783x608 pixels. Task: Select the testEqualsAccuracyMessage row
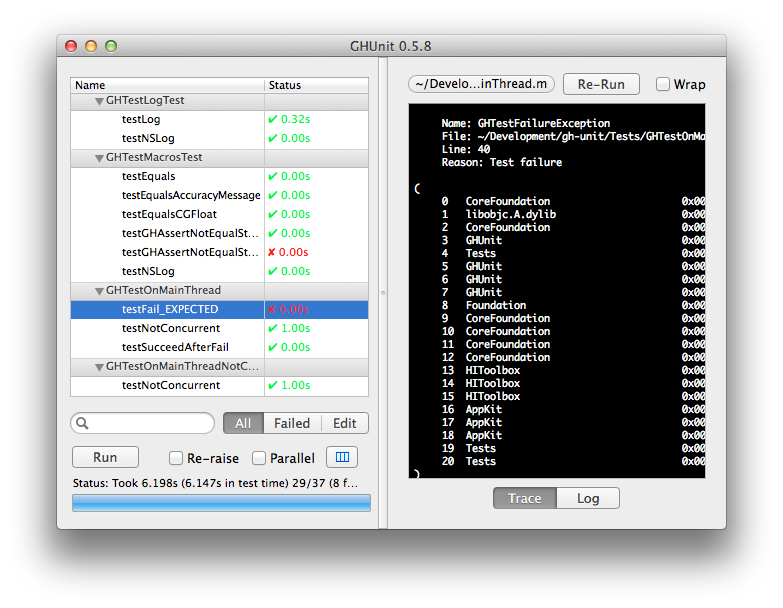coord(220,195)
